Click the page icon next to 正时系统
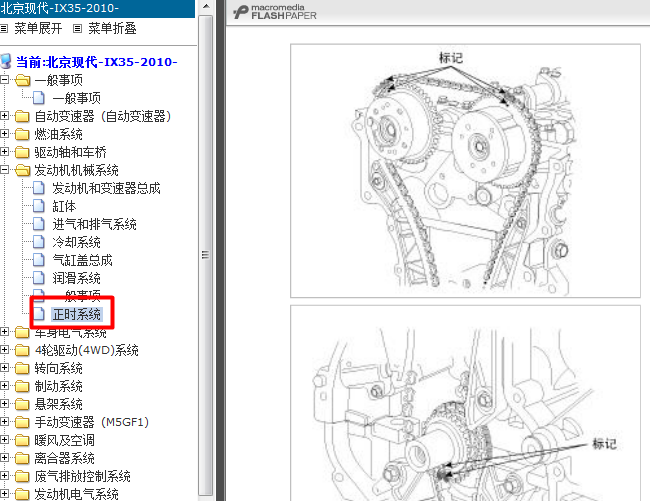The width and height of the screenshot is (650, 501). 39,314
